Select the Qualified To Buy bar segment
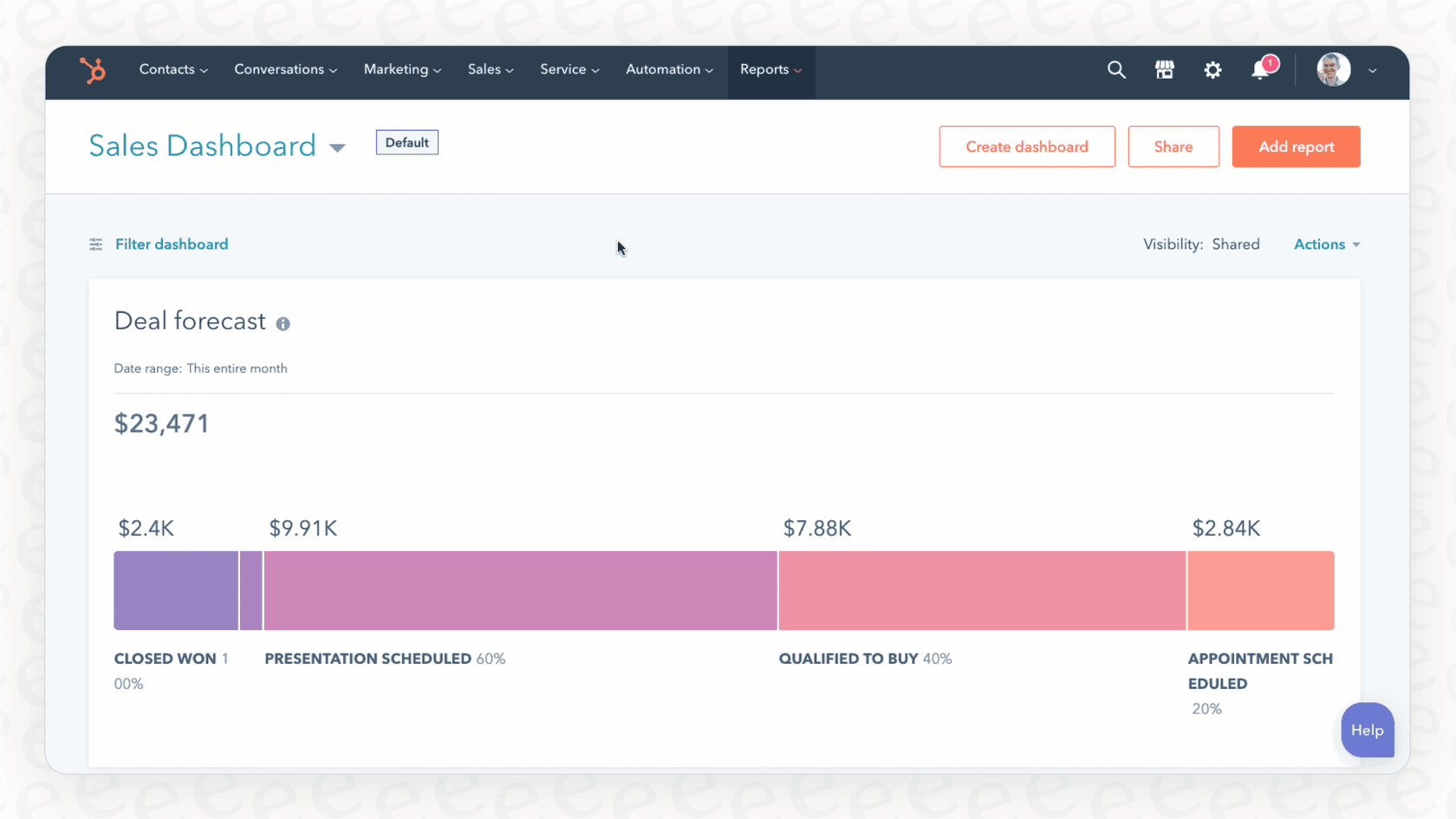The height and width of the screenshot is (819, 1456). (982, 590)
